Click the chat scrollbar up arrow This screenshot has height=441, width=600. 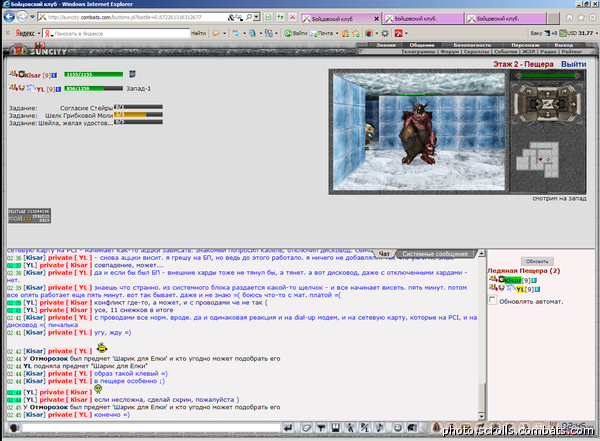tap(481, 253)
